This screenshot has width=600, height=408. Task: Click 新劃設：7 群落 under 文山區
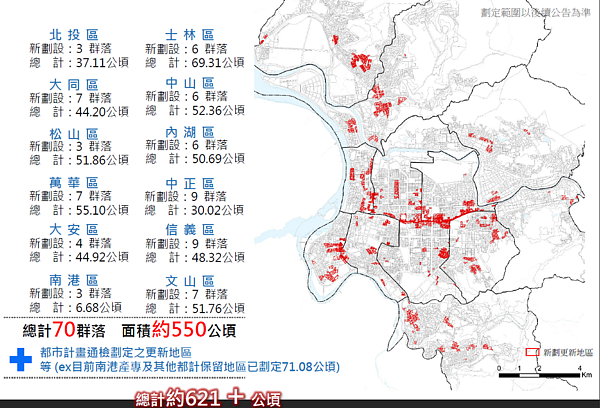pos(186,294)
